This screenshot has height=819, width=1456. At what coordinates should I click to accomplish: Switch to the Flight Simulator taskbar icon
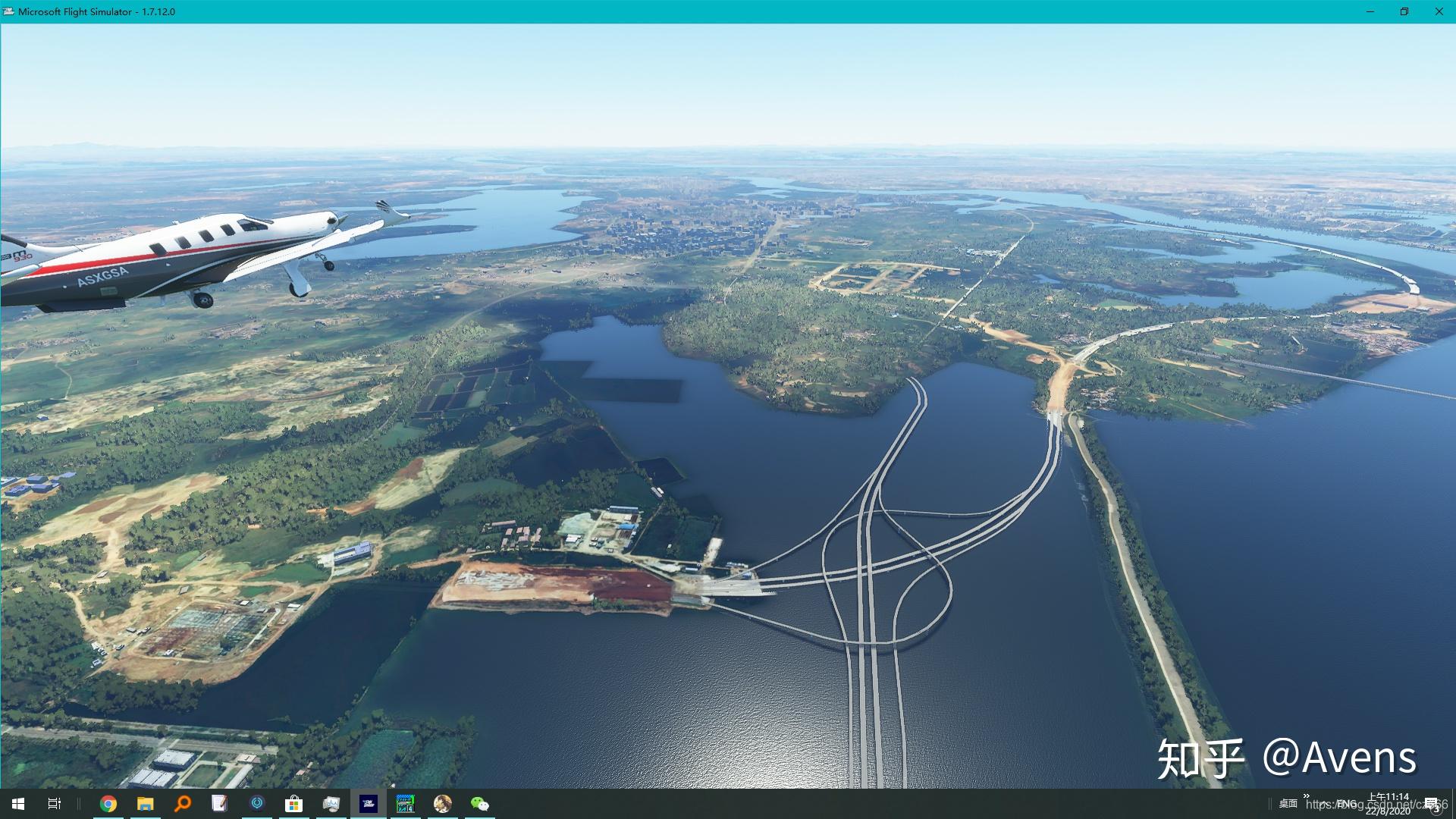[369, 804]
